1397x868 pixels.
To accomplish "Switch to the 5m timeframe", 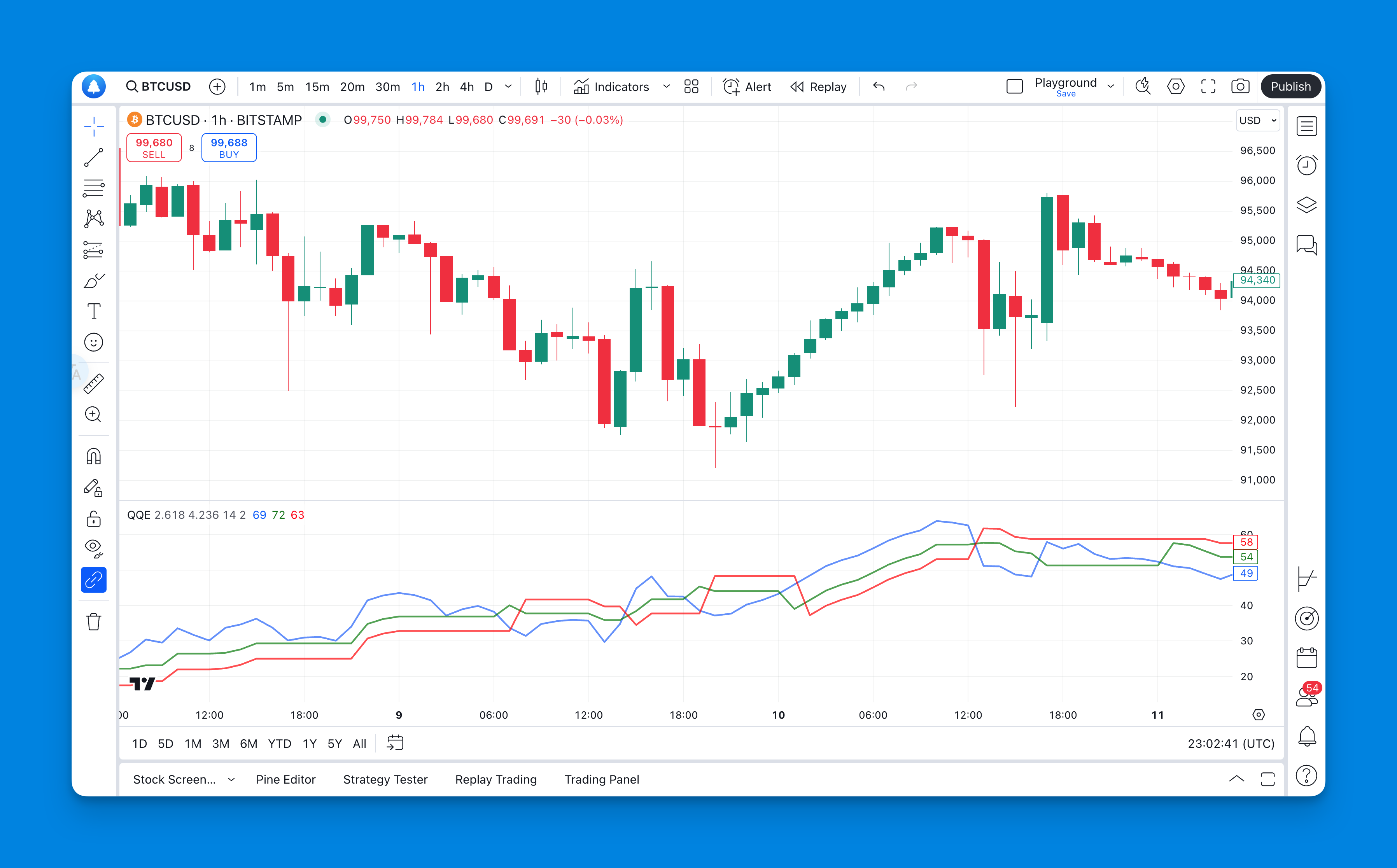I will coord(285,87).
